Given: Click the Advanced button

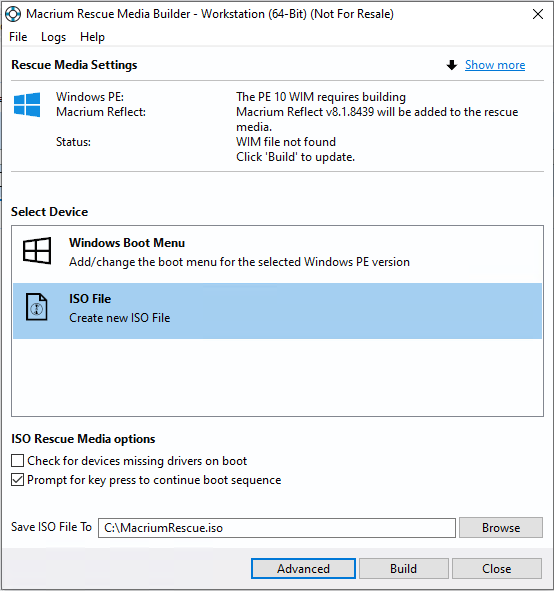Looking at the screenshot, I should click(303, 568).
